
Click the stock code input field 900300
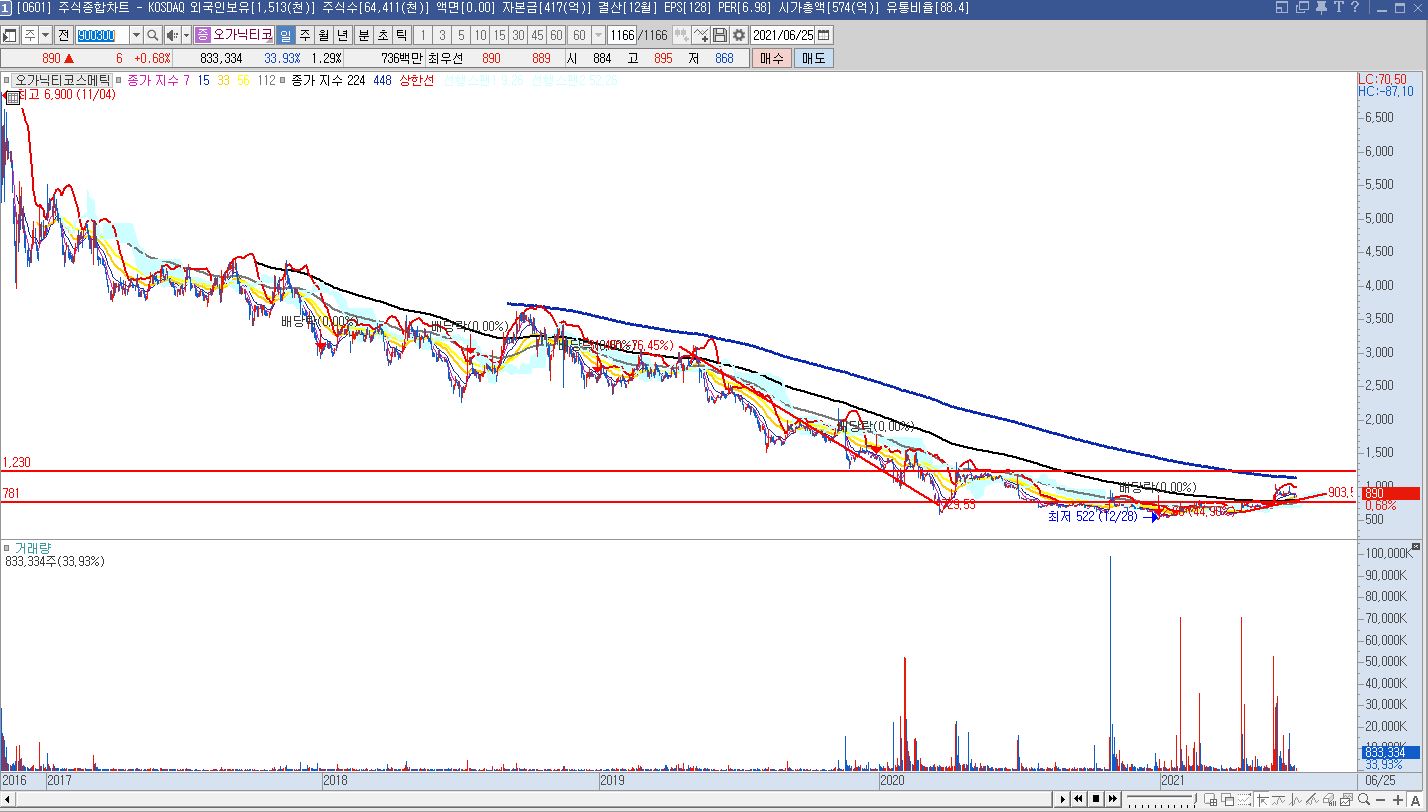(103, 35)
